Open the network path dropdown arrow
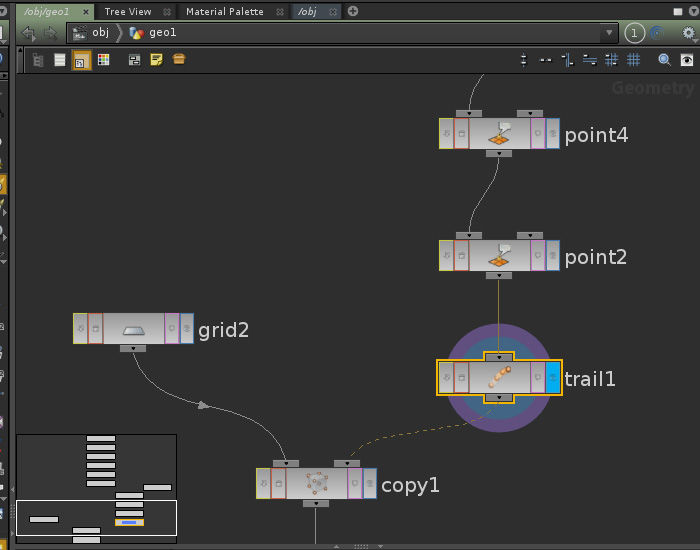 609,33
